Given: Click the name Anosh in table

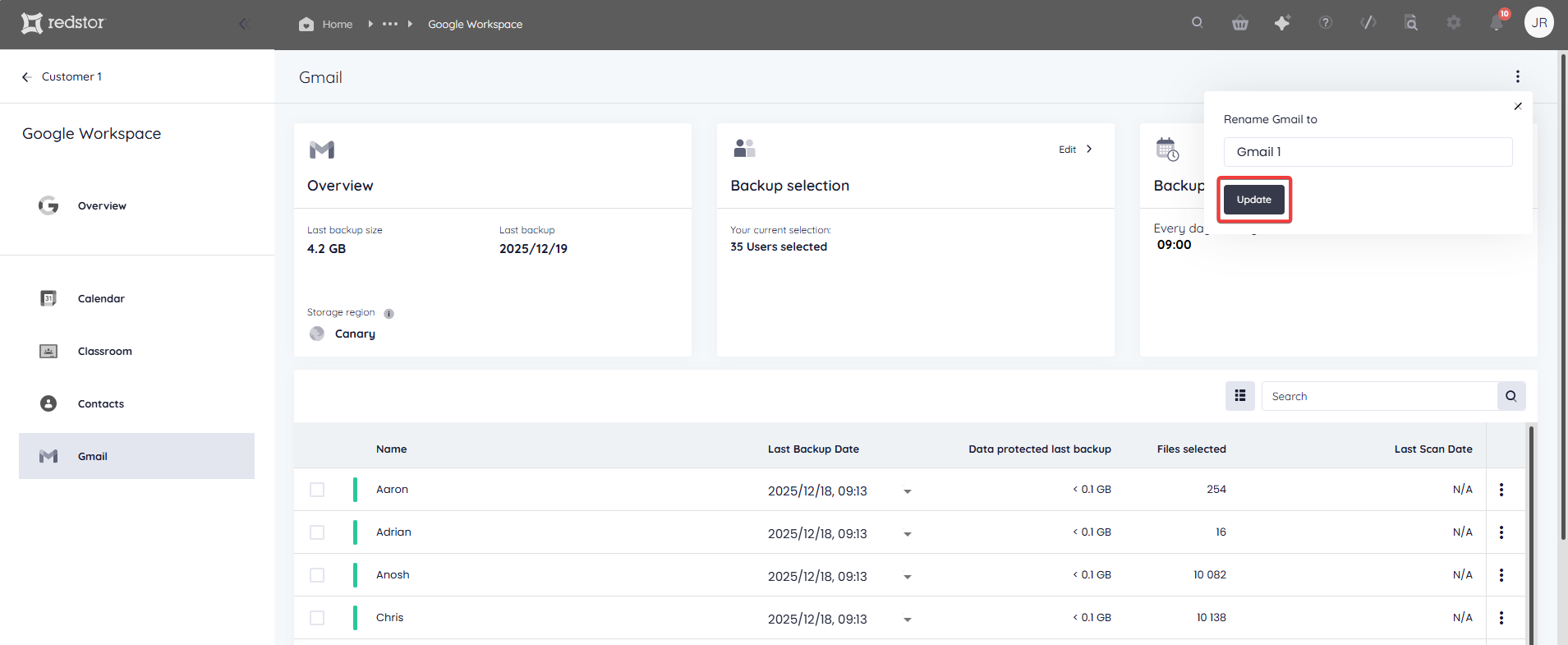Looking at the screenshot, I should (393, 574).
